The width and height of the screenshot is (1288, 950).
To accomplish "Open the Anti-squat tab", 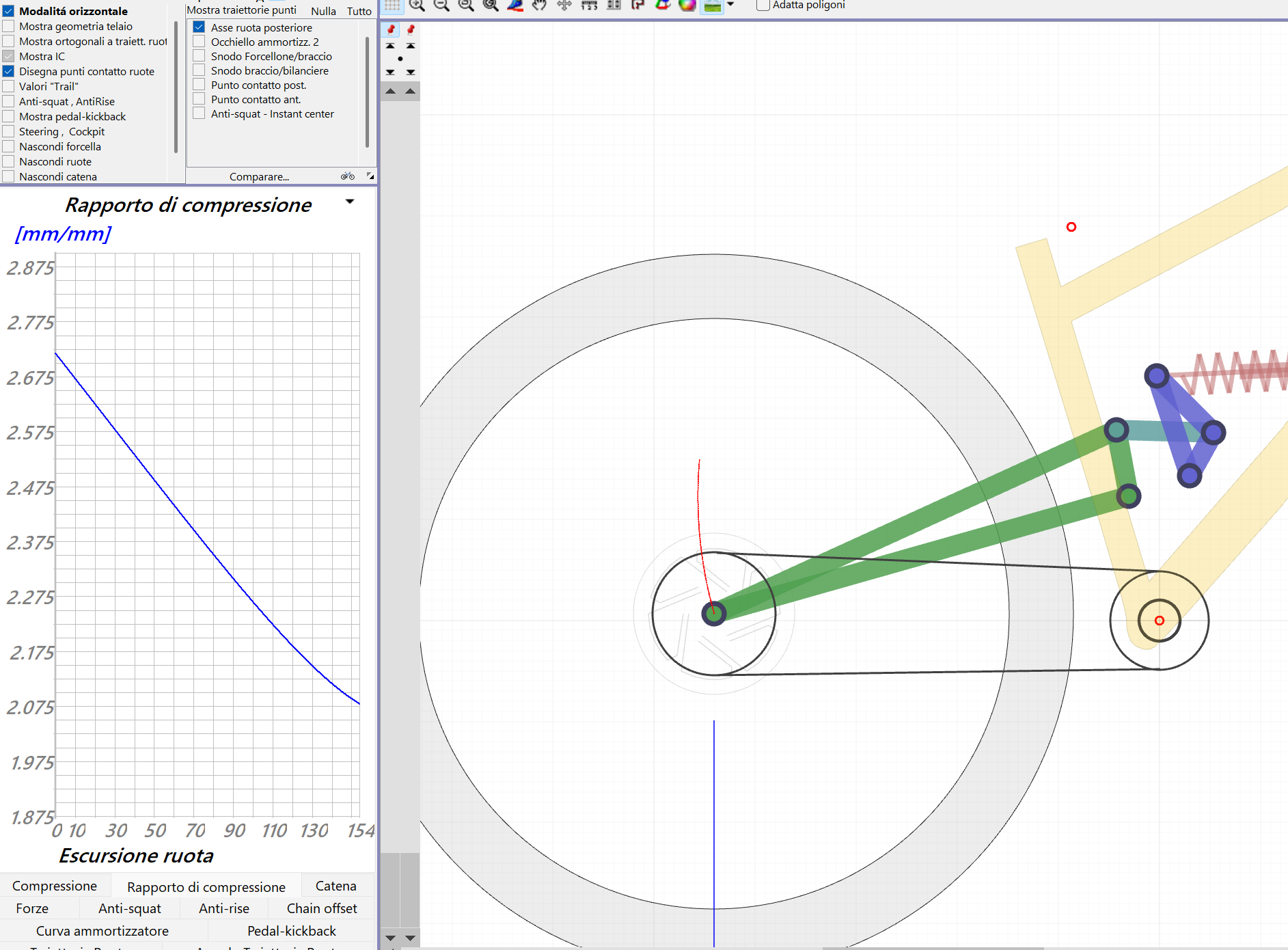I will pyautogui.click(x=130, y=908).
